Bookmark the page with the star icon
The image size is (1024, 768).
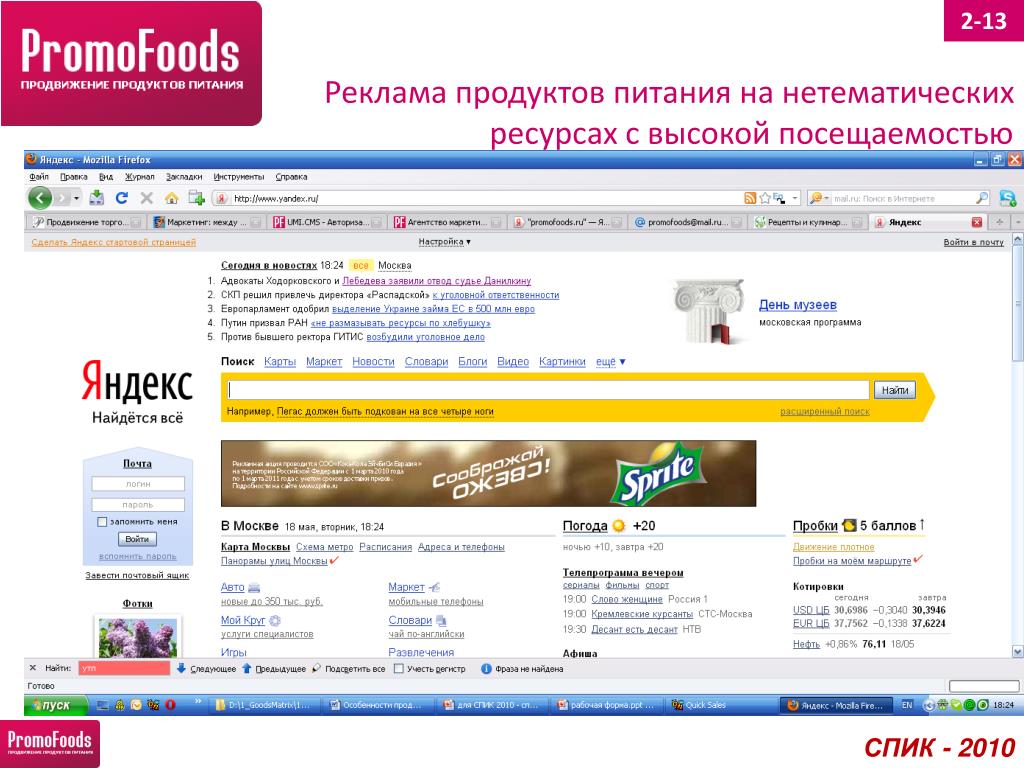765,198
